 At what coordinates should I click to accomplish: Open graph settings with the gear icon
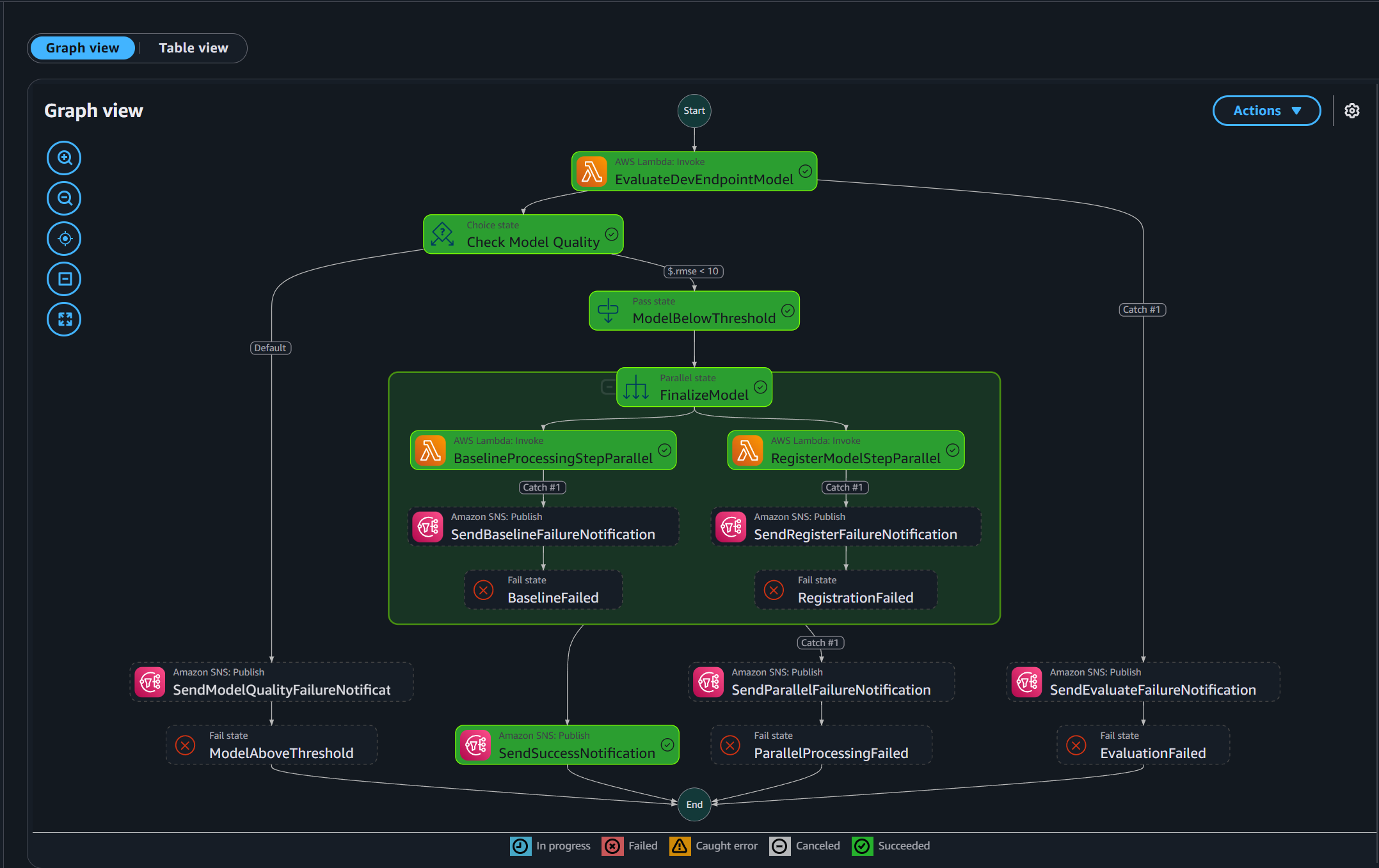click(1351, 111)
